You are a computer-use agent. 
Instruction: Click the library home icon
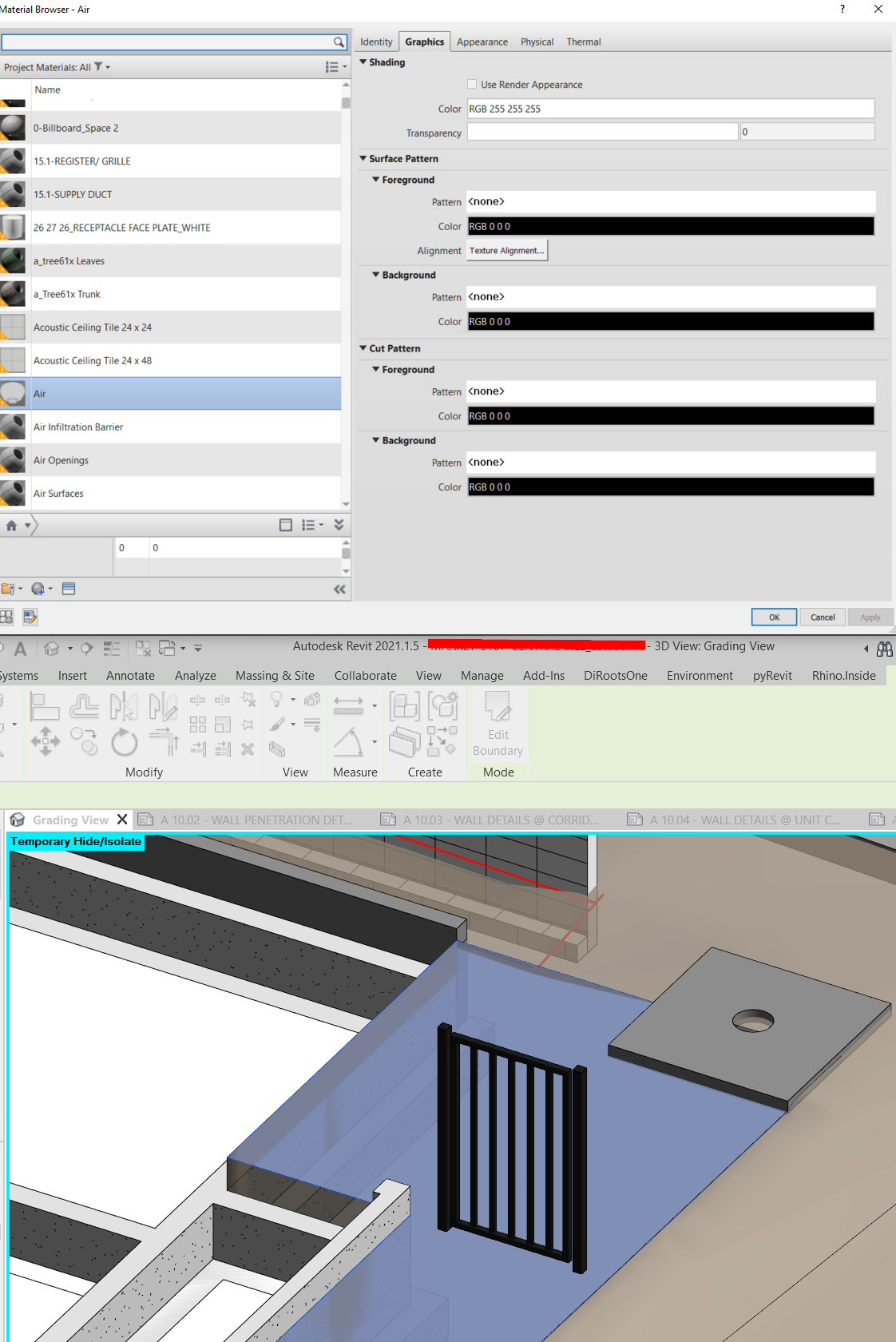pyautogui.click(x=11, y=526)
